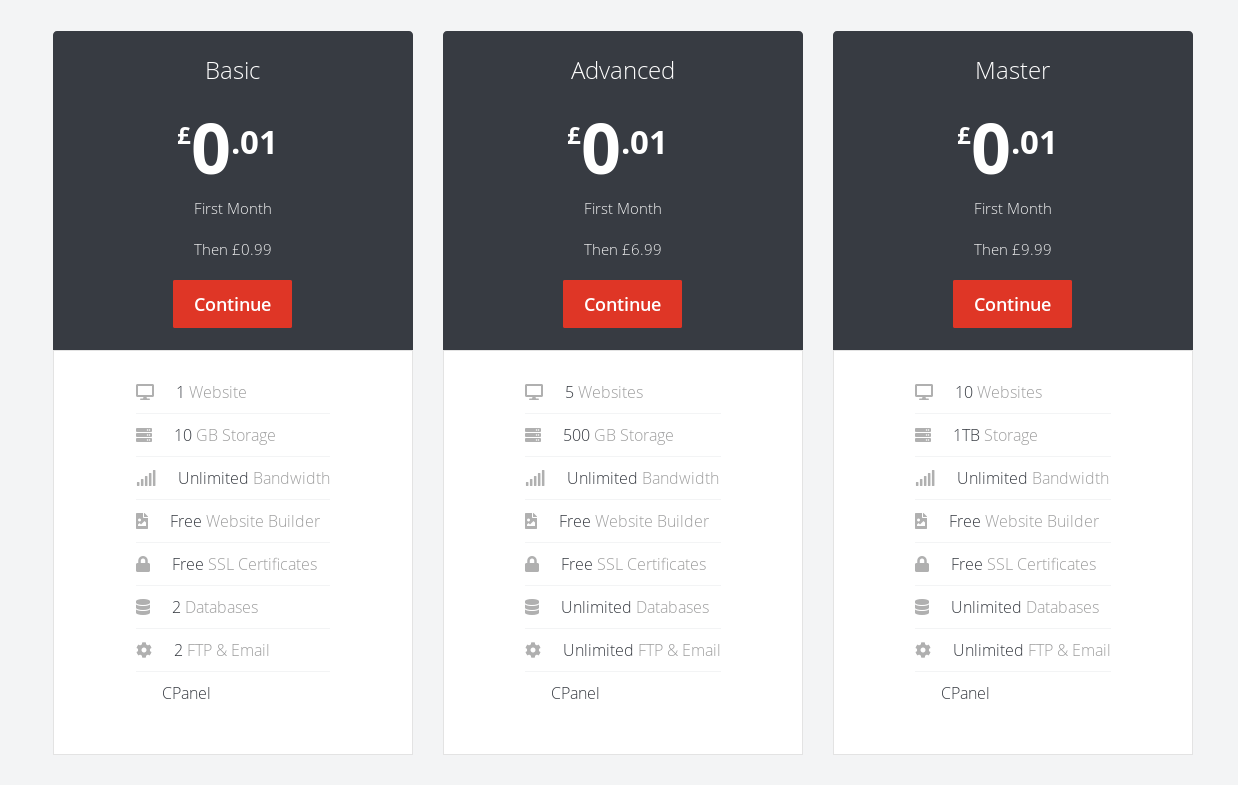Click monitor icon beside 10 Websites

coord(924,392)
